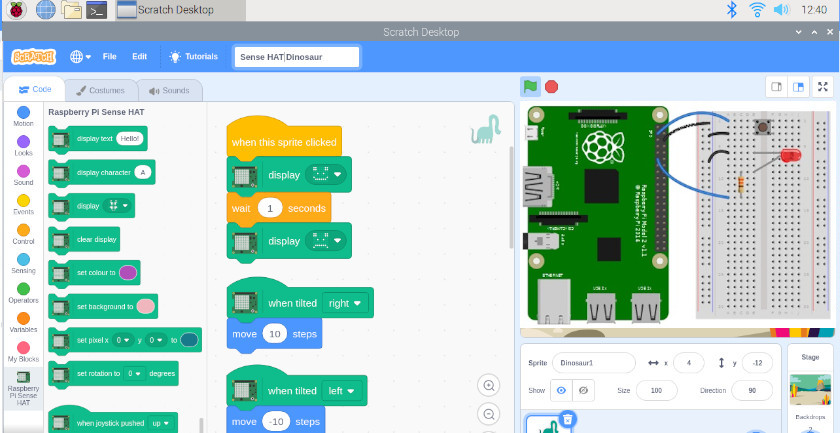This screenshot has height=433, width=840.
Task: Delete the sprite with trash icon
Action: tap(568, 419)
